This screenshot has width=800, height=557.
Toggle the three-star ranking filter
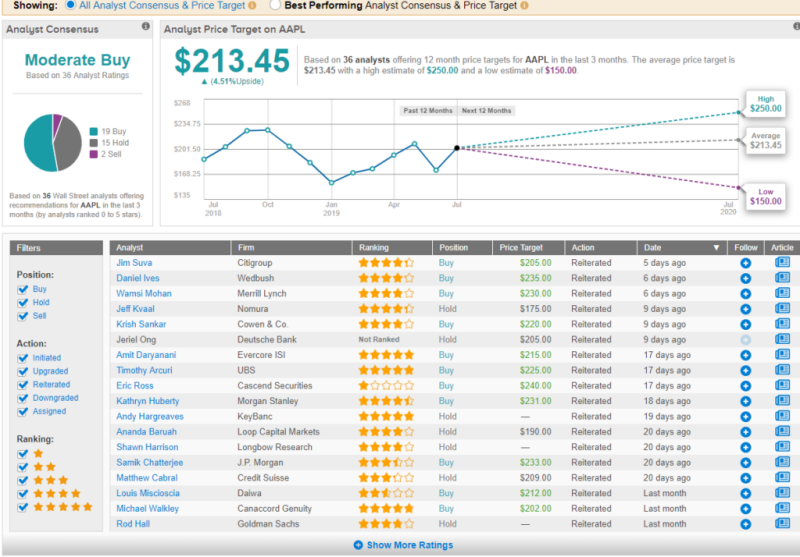click(x=22, y=480)
